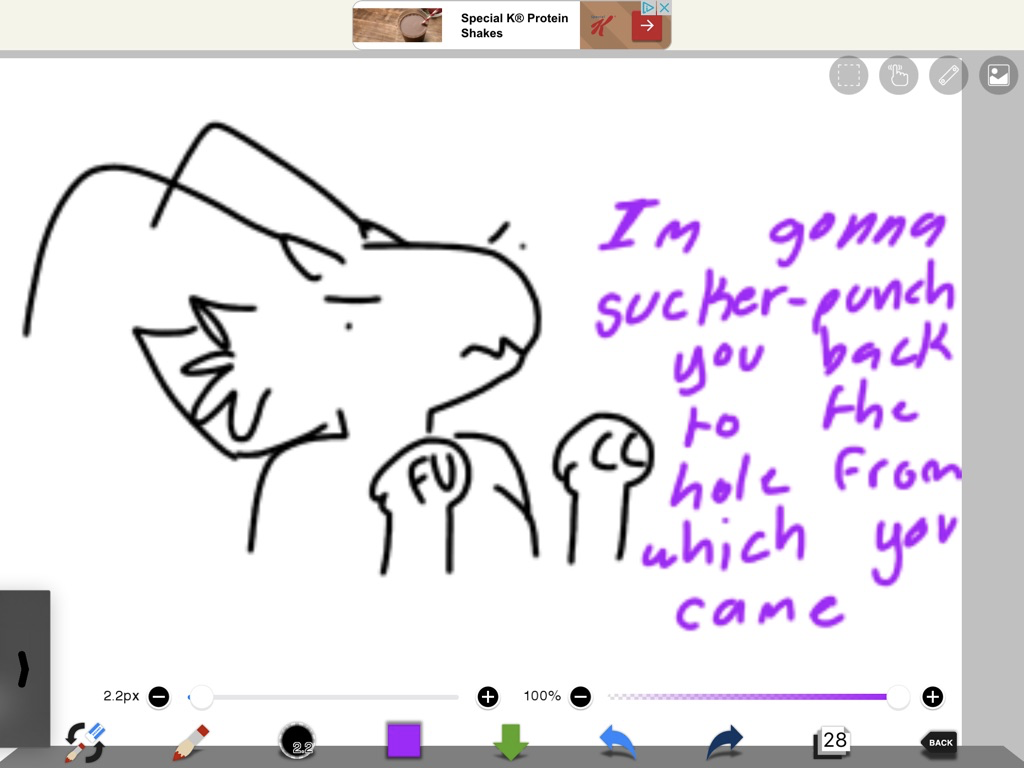Click the purple opacity slider track
Screen dimensions: 1024x768
point(750,696)
